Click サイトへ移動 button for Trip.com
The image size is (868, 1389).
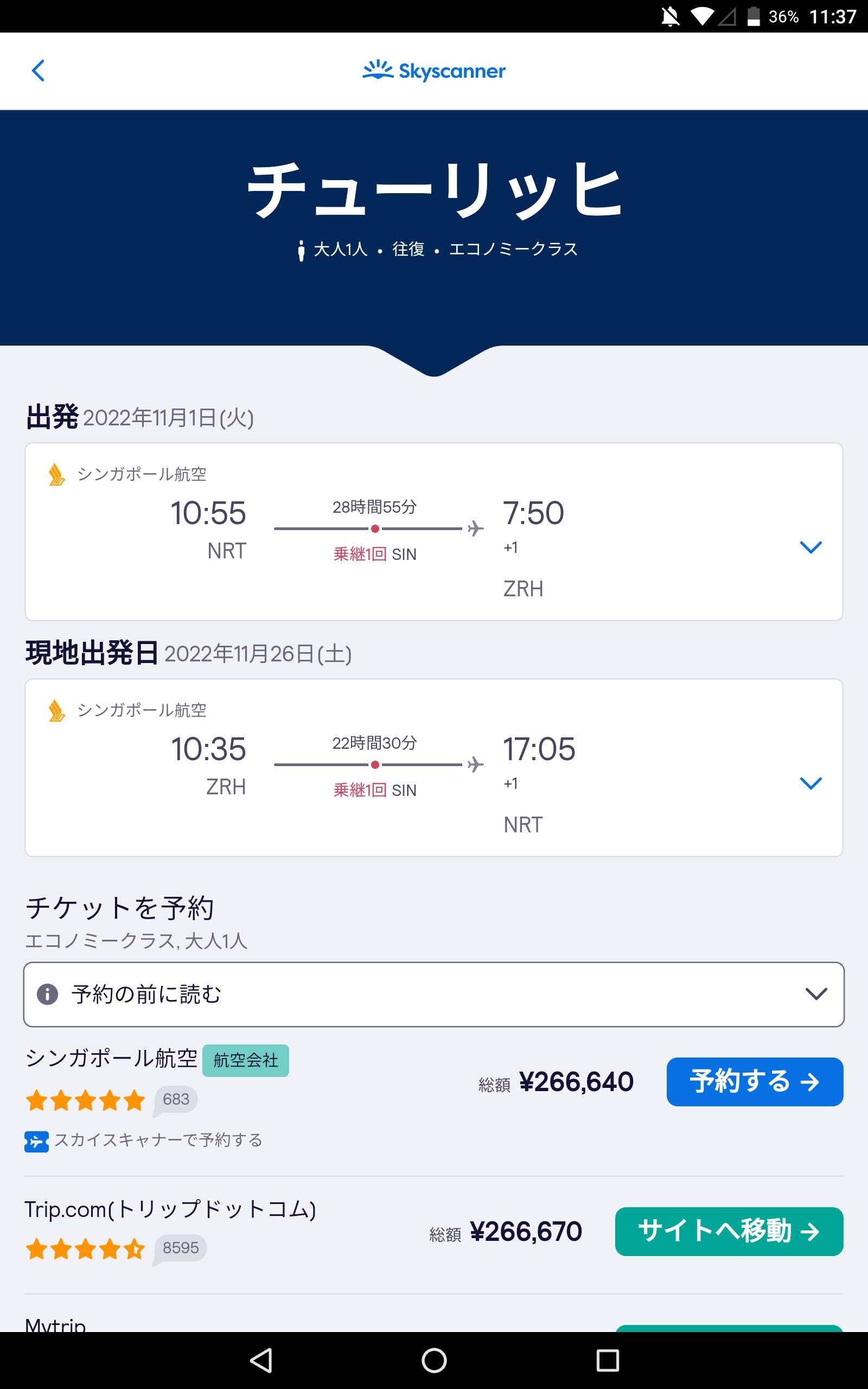click(729, 1232)
